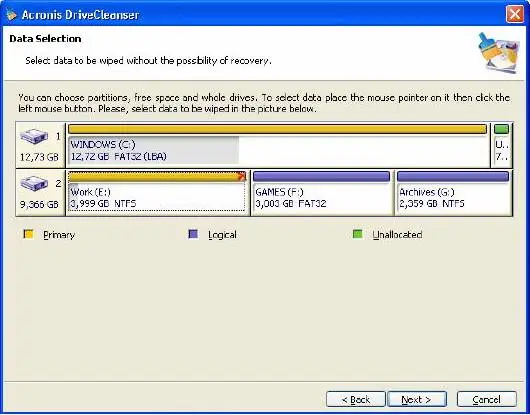Viewport: 530px width, 415px height.
Task: Click the yellow bar of the WINDOWS partition
Action: click(x=277, y=129)
